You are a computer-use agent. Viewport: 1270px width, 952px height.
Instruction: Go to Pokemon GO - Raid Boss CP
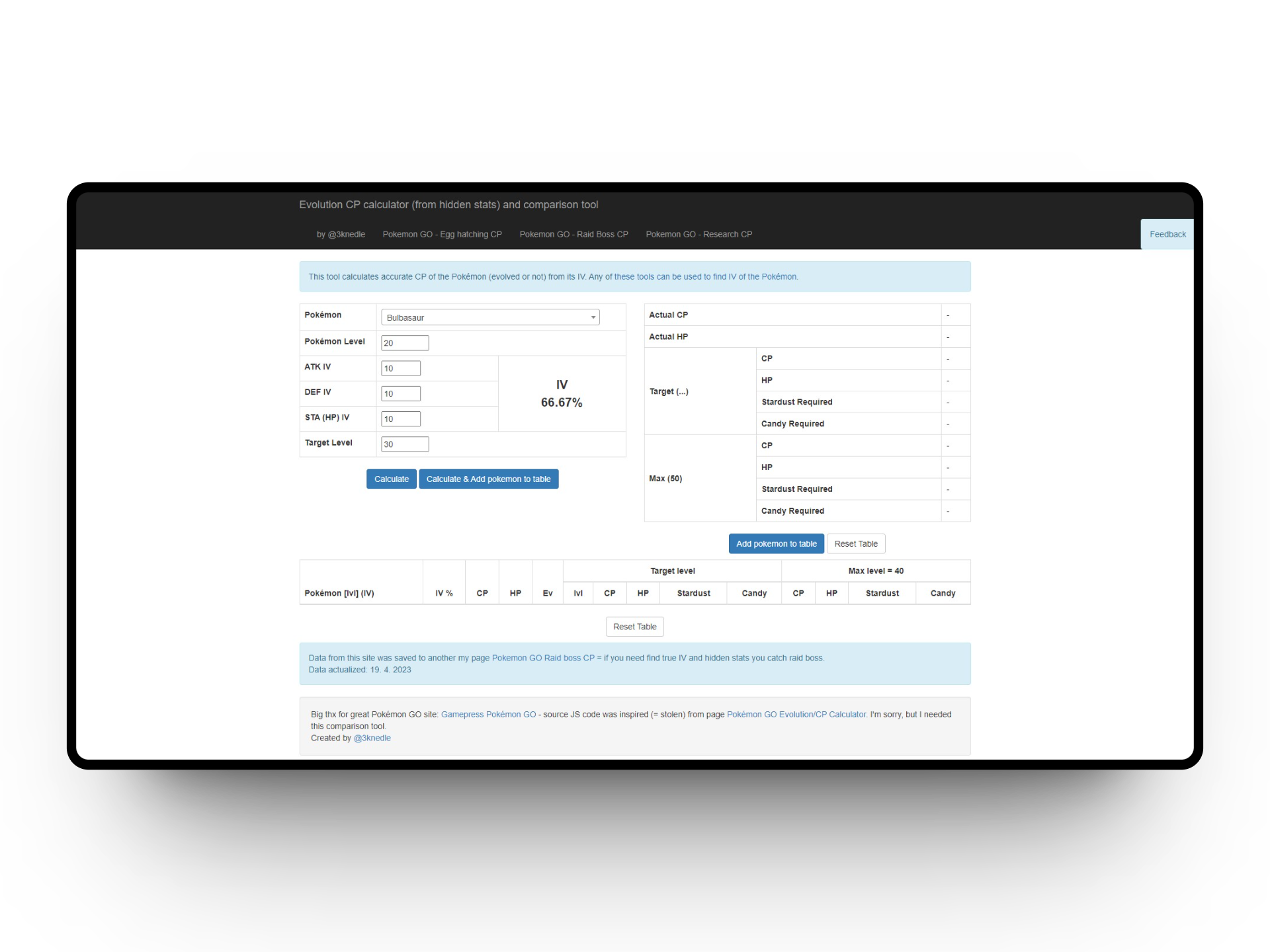(x=573, y=234)
